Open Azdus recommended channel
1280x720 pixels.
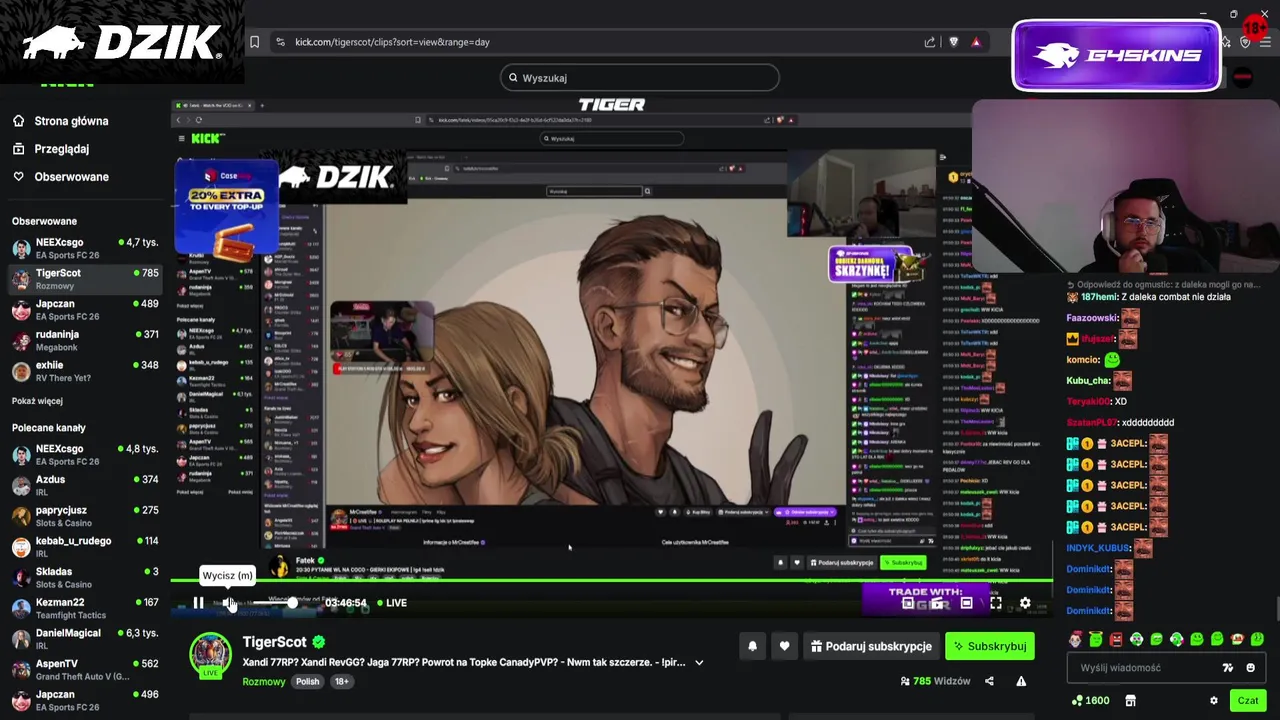click(84, 485)
